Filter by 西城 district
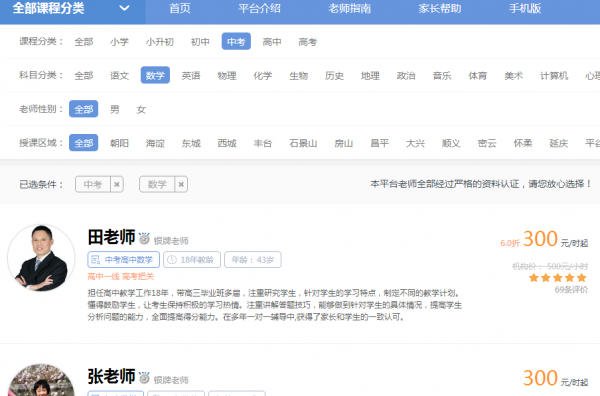This screenshot has height=396, width=600. click(227, 143)
